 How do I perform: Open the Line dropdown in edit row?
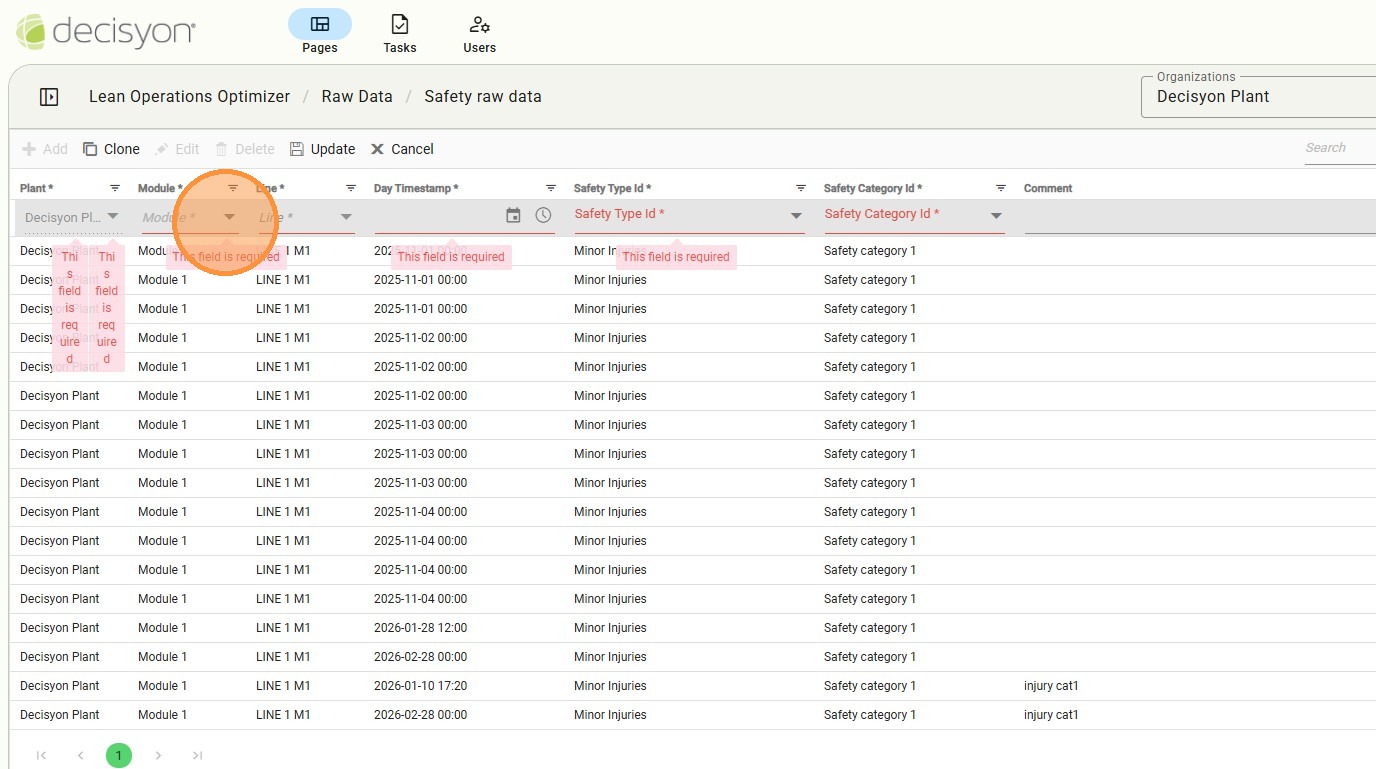tap(346, 217)
